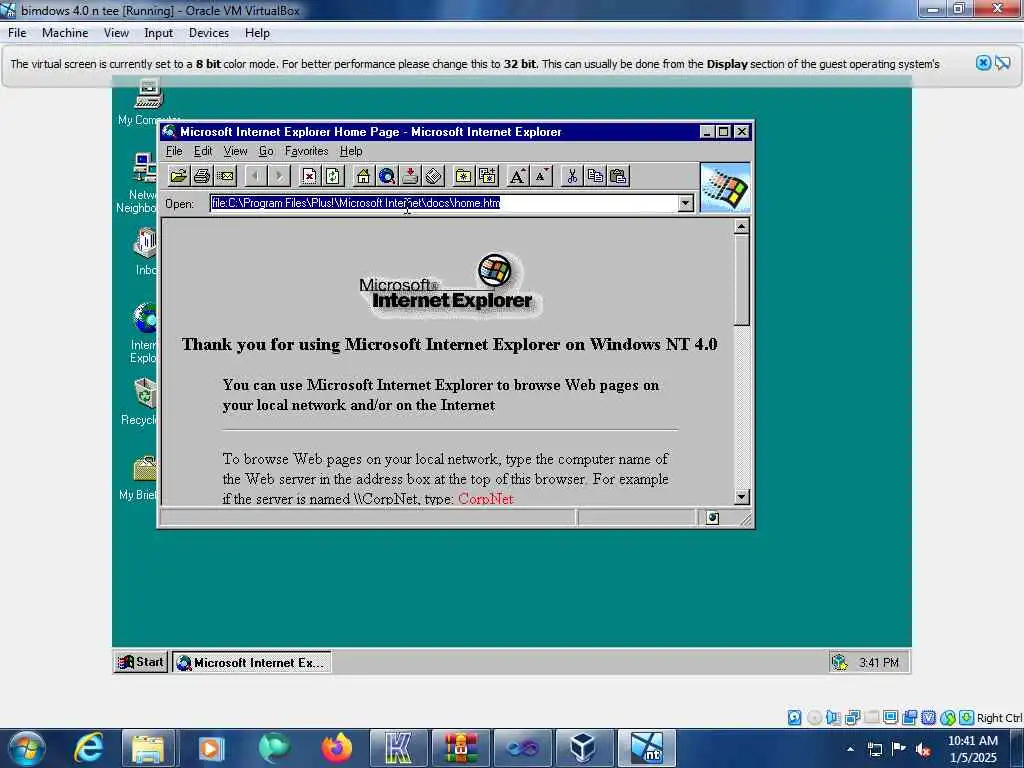
Task: Click the suppress notification icon beside close
Action: pyautogui.click(x=1003, y=63)
